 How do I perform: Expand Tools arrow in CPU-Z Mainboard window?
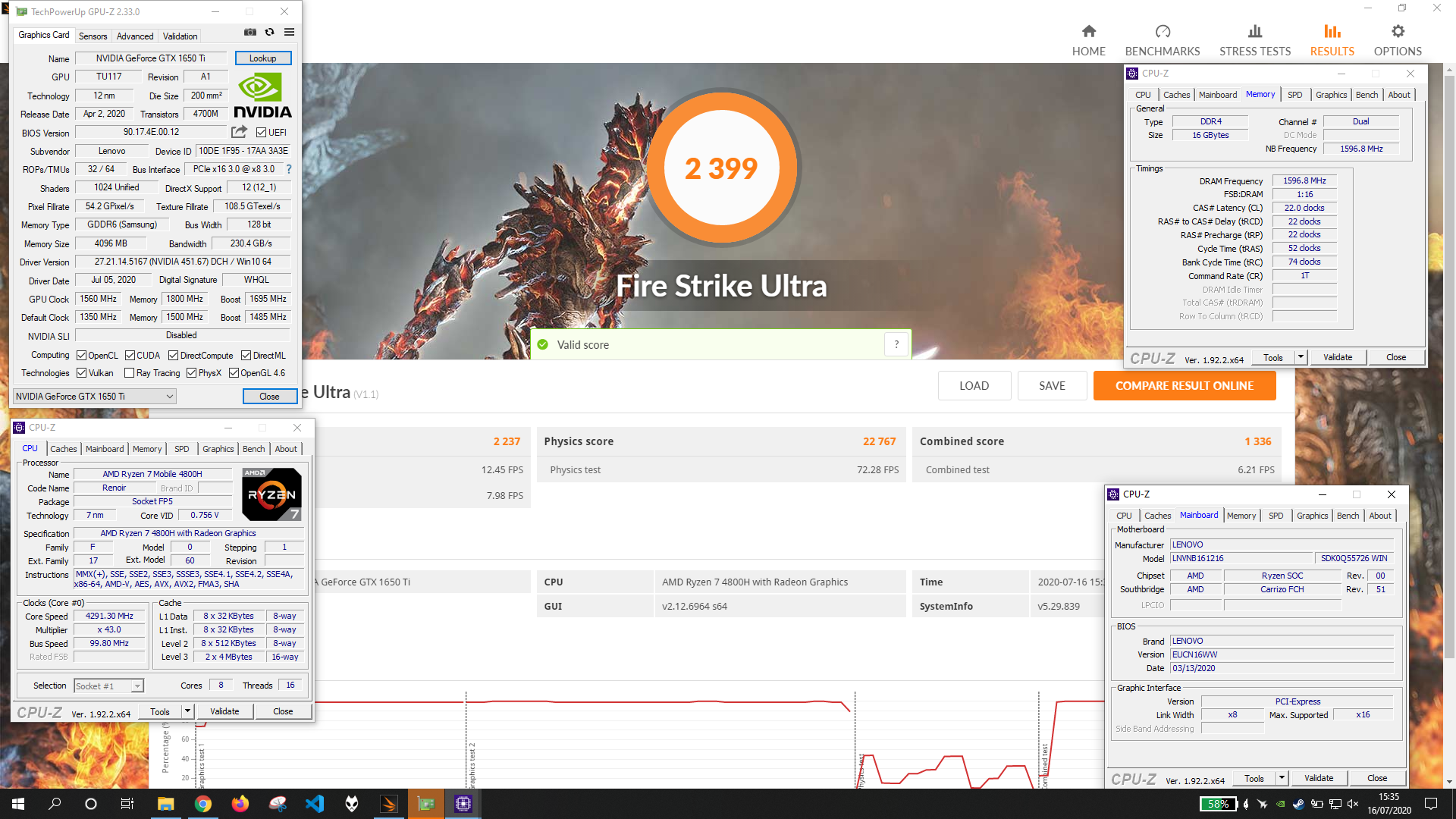coord(1282,778)
